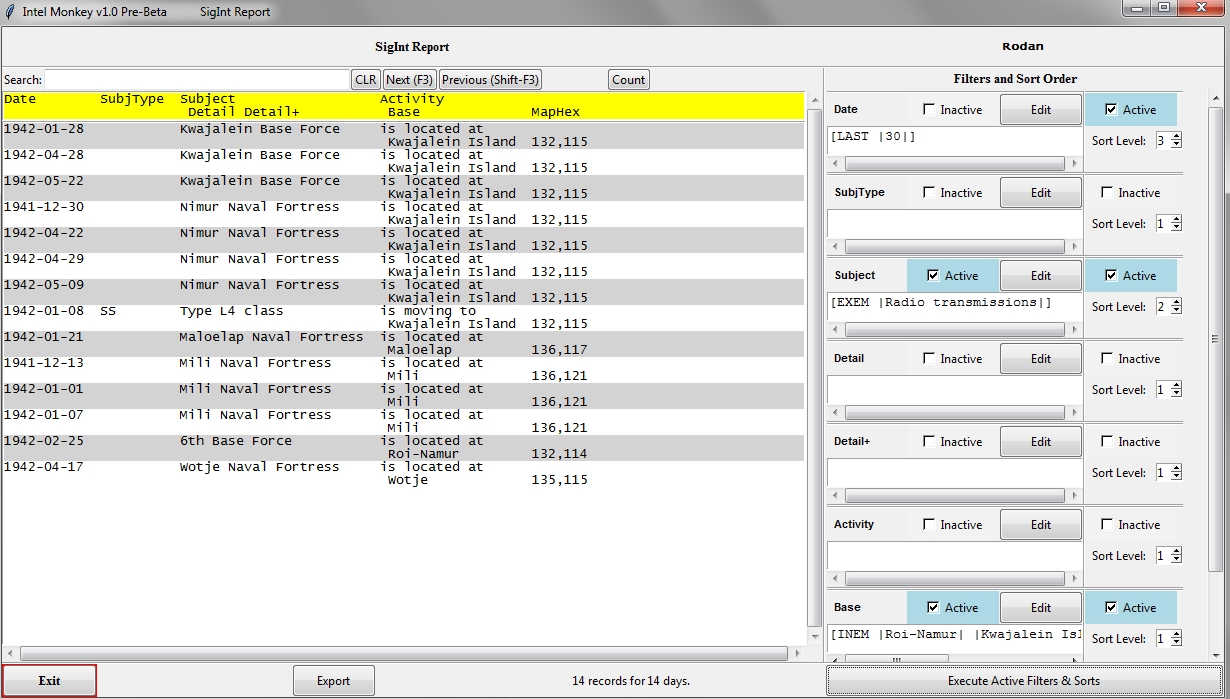The height and width of the screenshot is (699, 1230).
Task: Select the 1941-12-13 Mili Naval Fortress row
Action: (x=404, y=369)
